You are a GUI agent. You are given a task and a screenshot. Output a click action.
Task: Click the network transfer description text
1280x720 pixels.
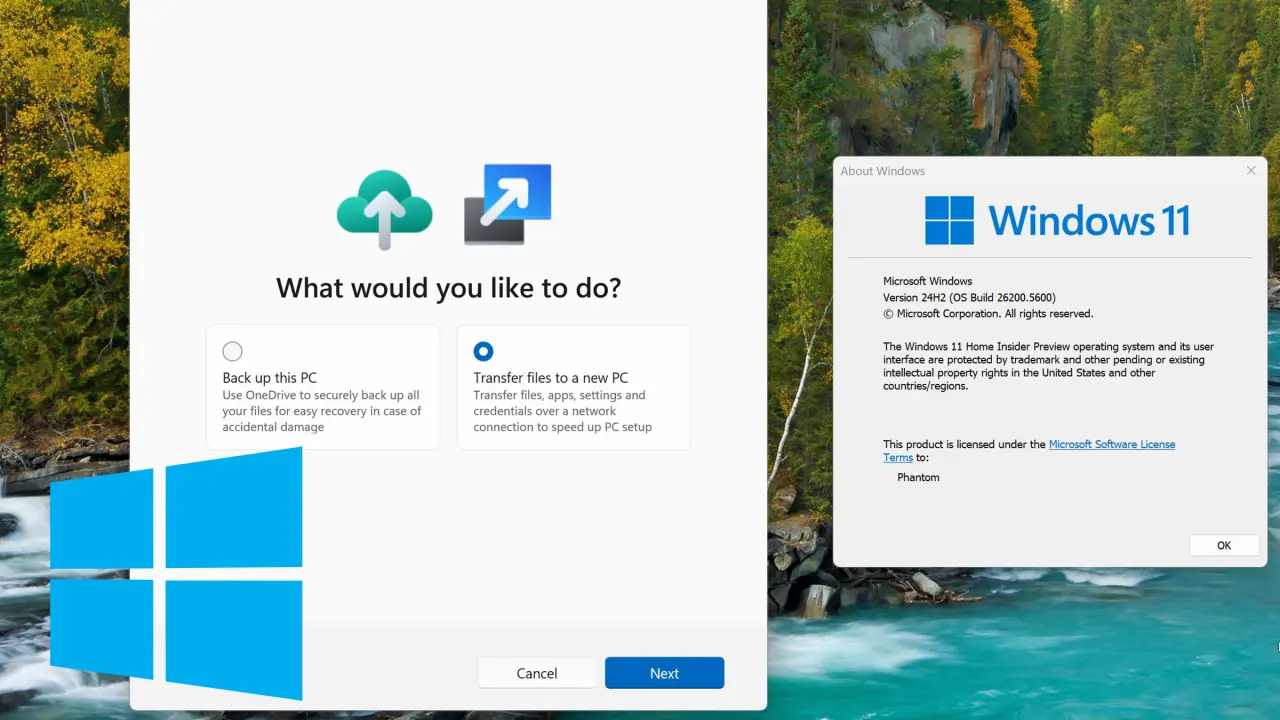pyautogui.click(x=562, y=411)
